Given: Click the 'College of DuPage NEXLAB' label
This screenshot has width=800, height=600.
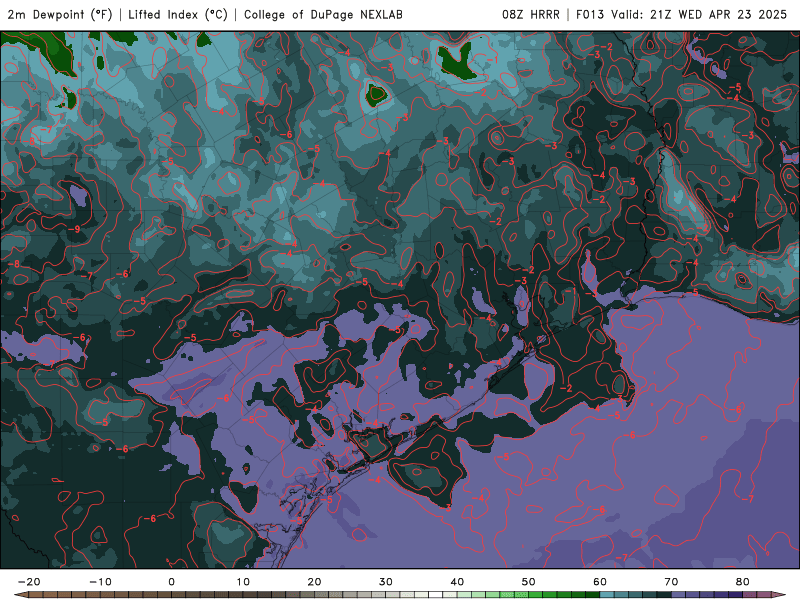Looking at the screenshot, I should [x=323, y=14].
